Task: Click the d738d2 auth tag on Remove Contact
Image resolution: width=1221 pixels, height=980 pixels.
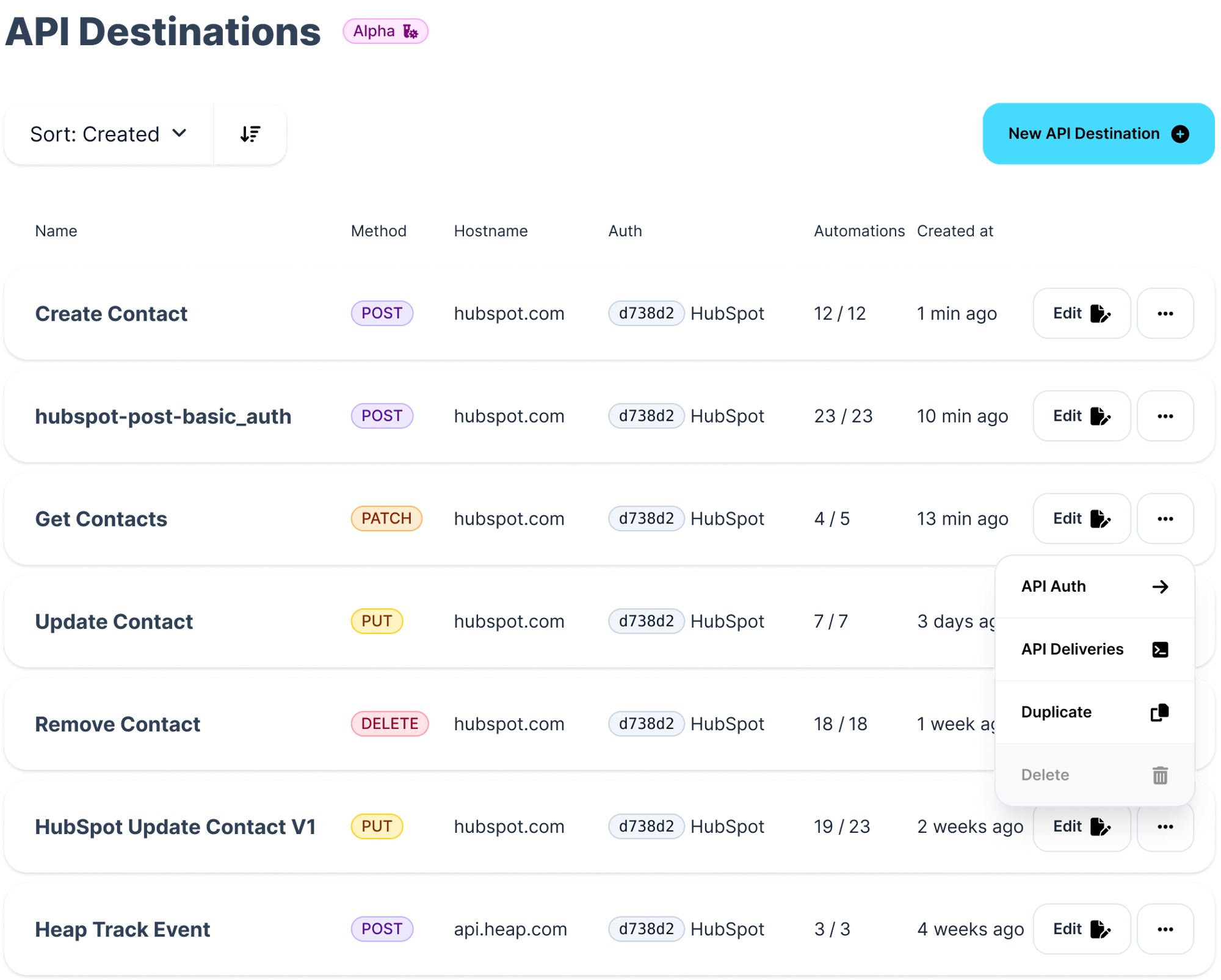Action: 646,724
